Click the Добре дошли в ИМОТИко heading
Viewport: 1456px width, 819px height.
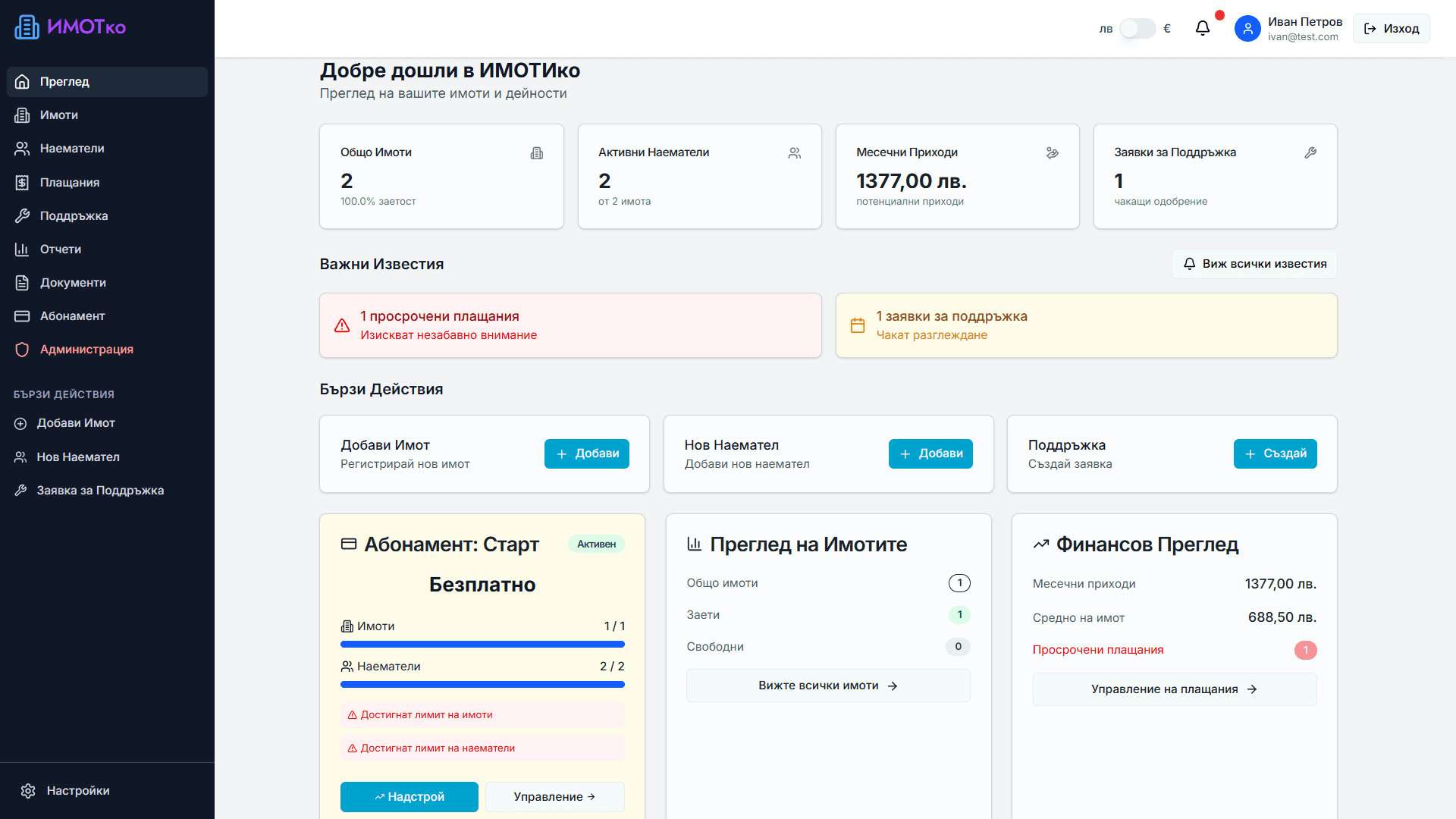point(450,71)
